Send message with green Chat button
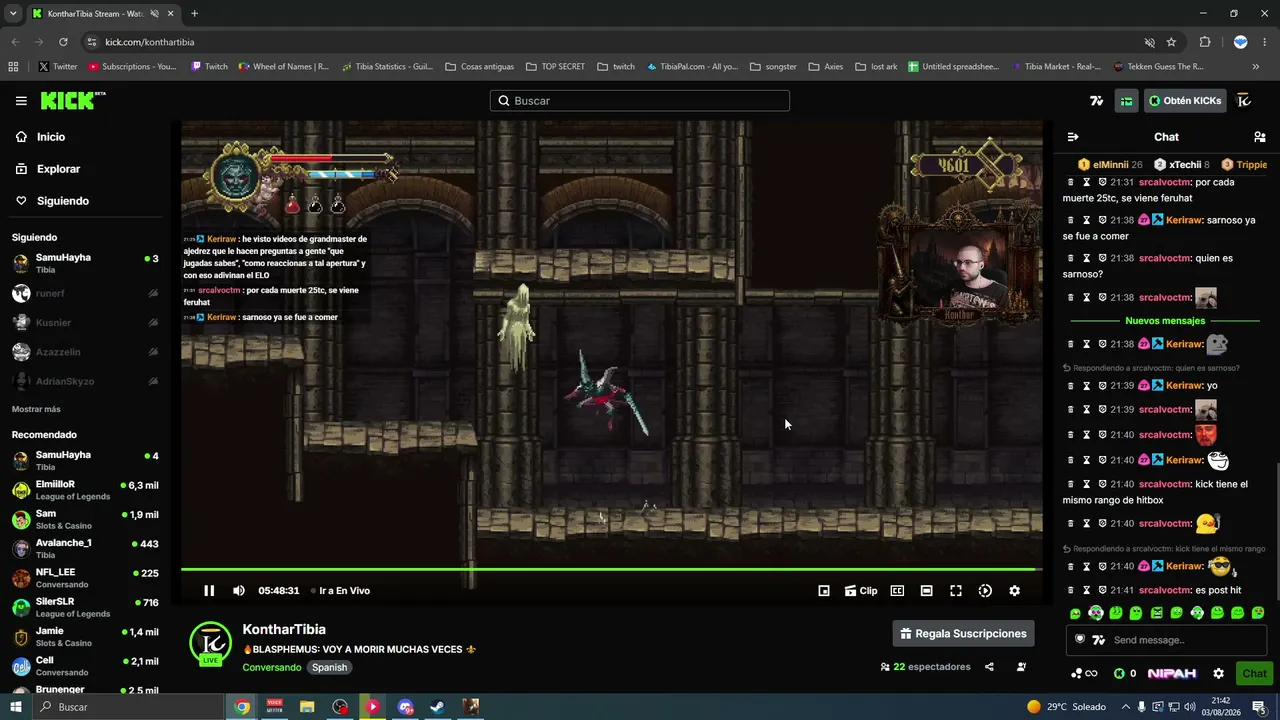This screenshot has height=720, width=1280. click(x=1254, y=674)
